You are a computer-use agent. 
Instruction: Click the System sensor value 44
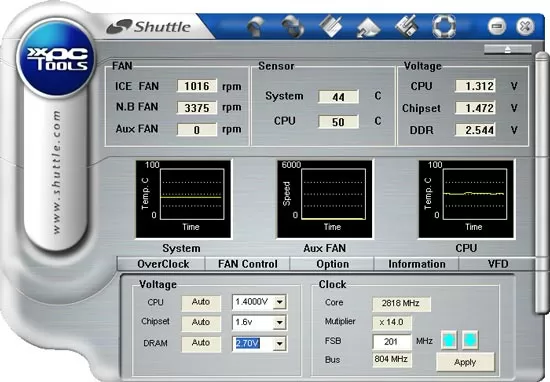coord(338,97)
